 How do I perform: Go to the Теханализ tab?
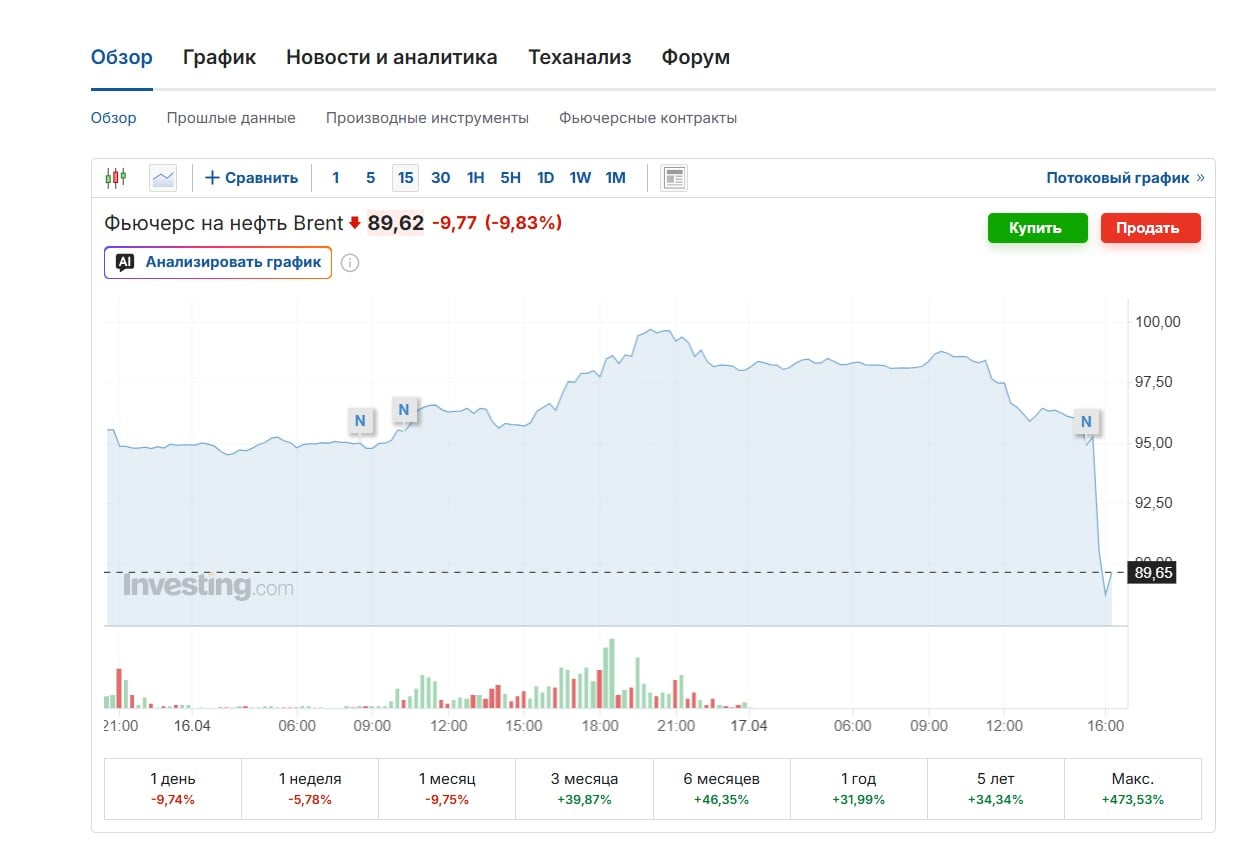pyautogui.click(x=579, y=57)
